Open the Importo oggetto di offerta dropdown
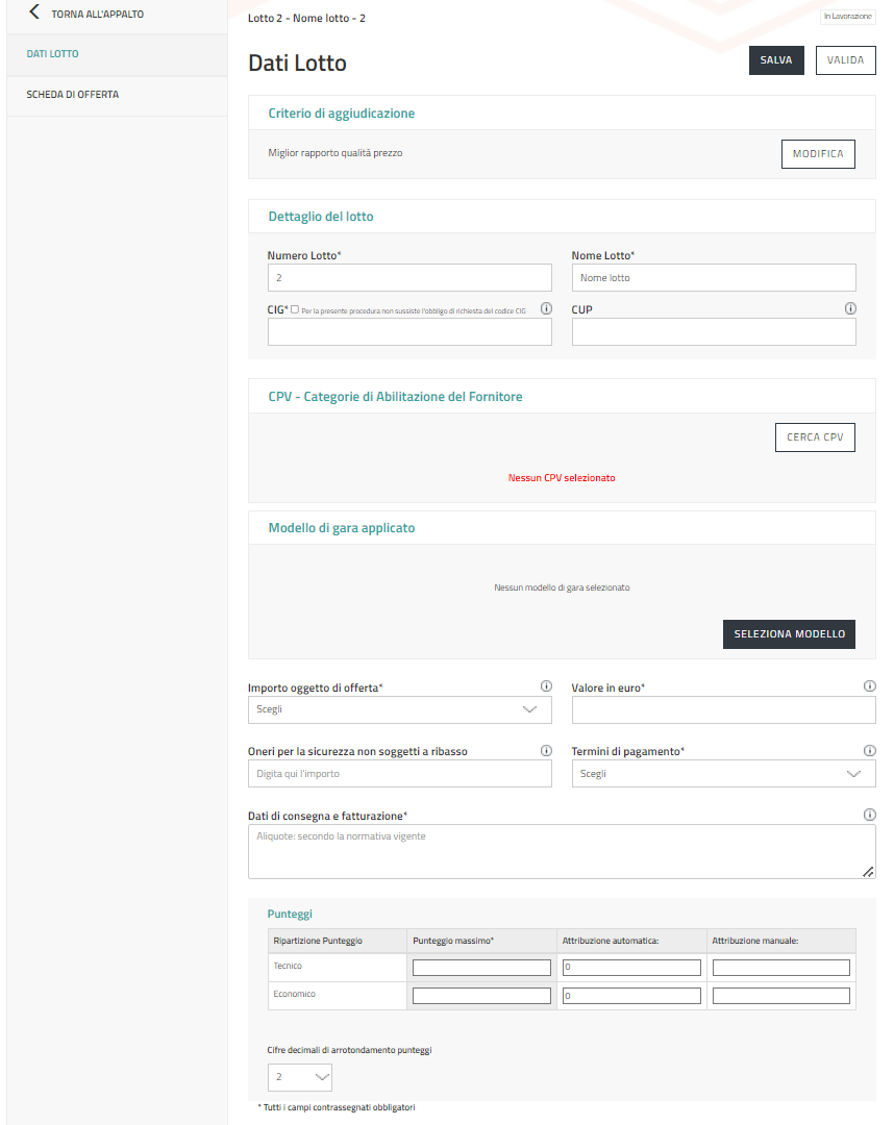The image size is (894, 1125). coord(399,710)
